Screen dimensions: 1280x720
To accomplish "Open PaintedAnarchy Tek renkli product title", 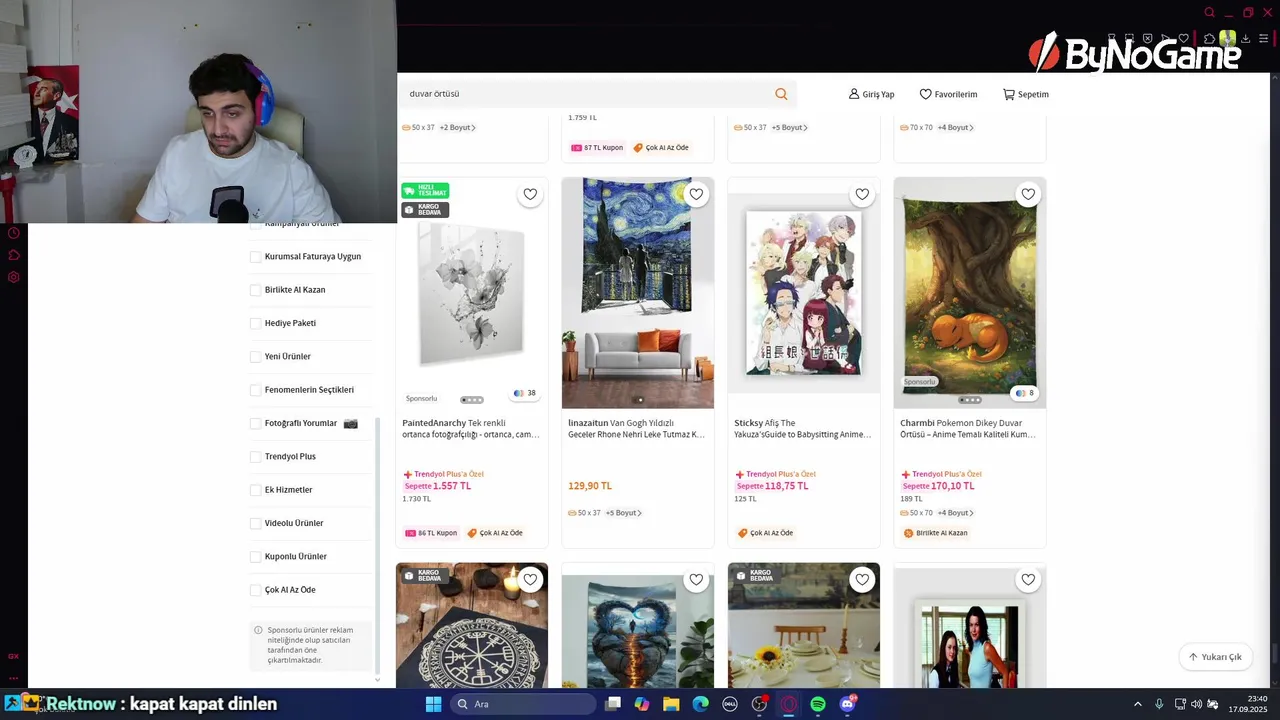I will click(470, 429).
